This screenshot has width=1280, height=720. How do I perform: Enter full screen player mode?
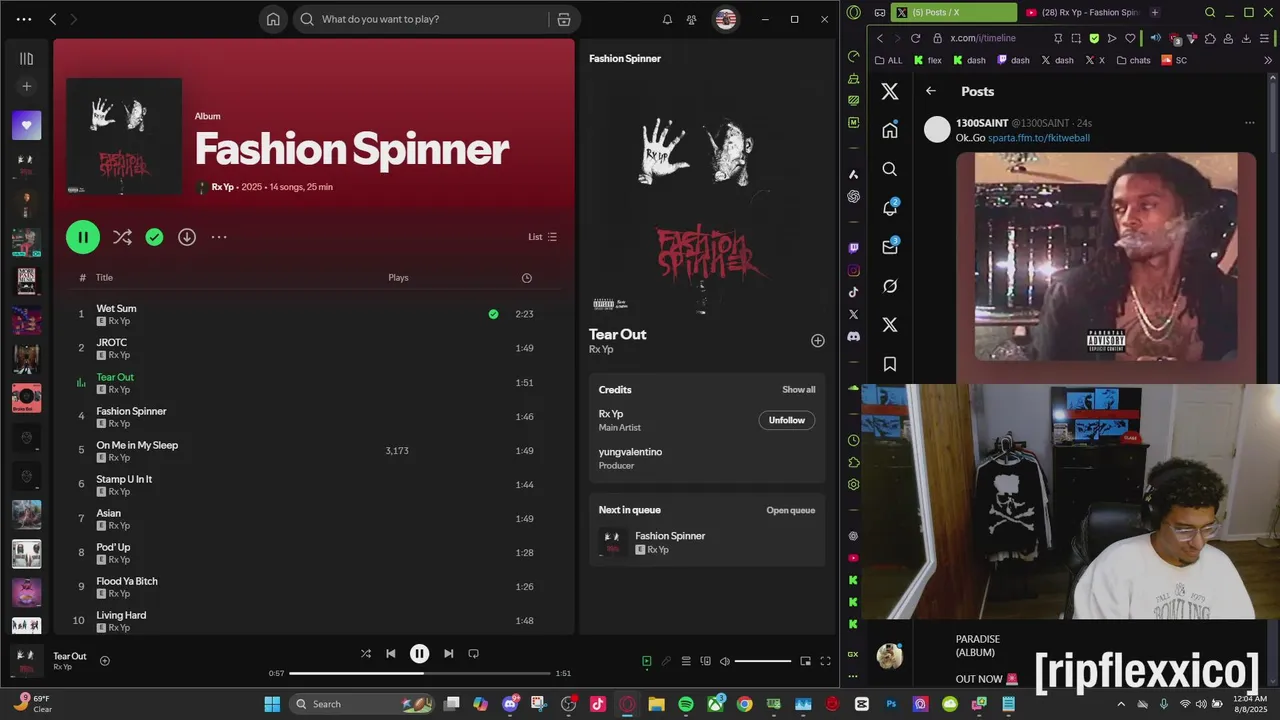[x=826, y=661]
